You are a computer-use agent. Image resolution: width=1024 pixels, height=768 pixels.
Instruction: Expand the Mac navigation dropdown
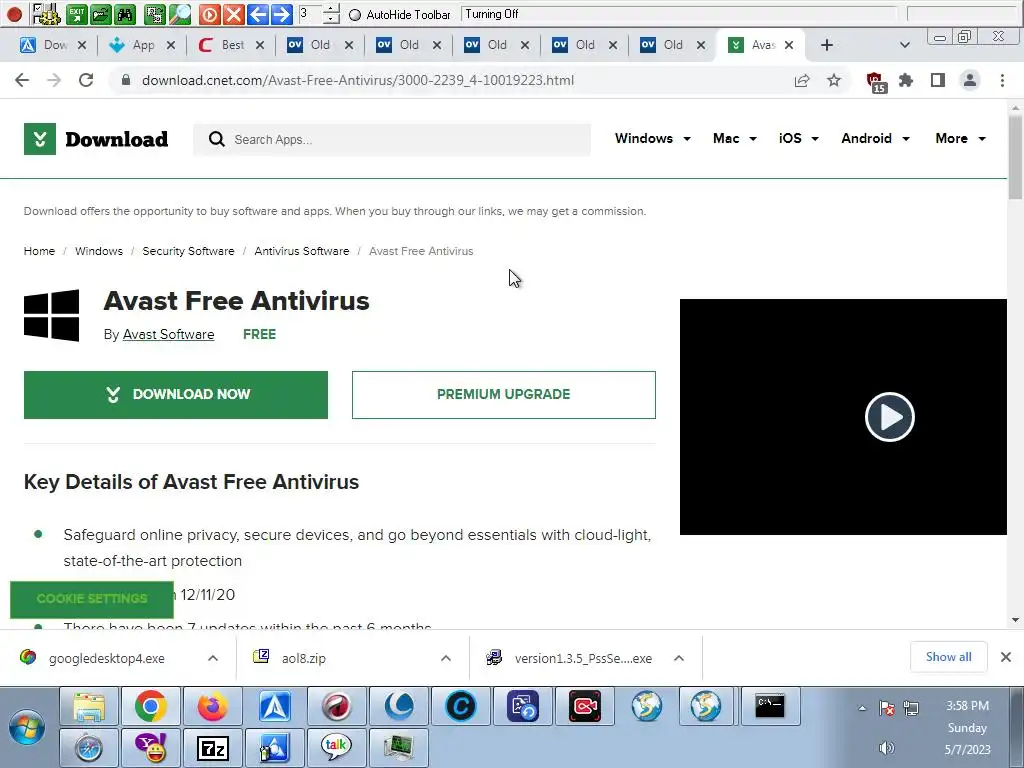click(735, 138)
